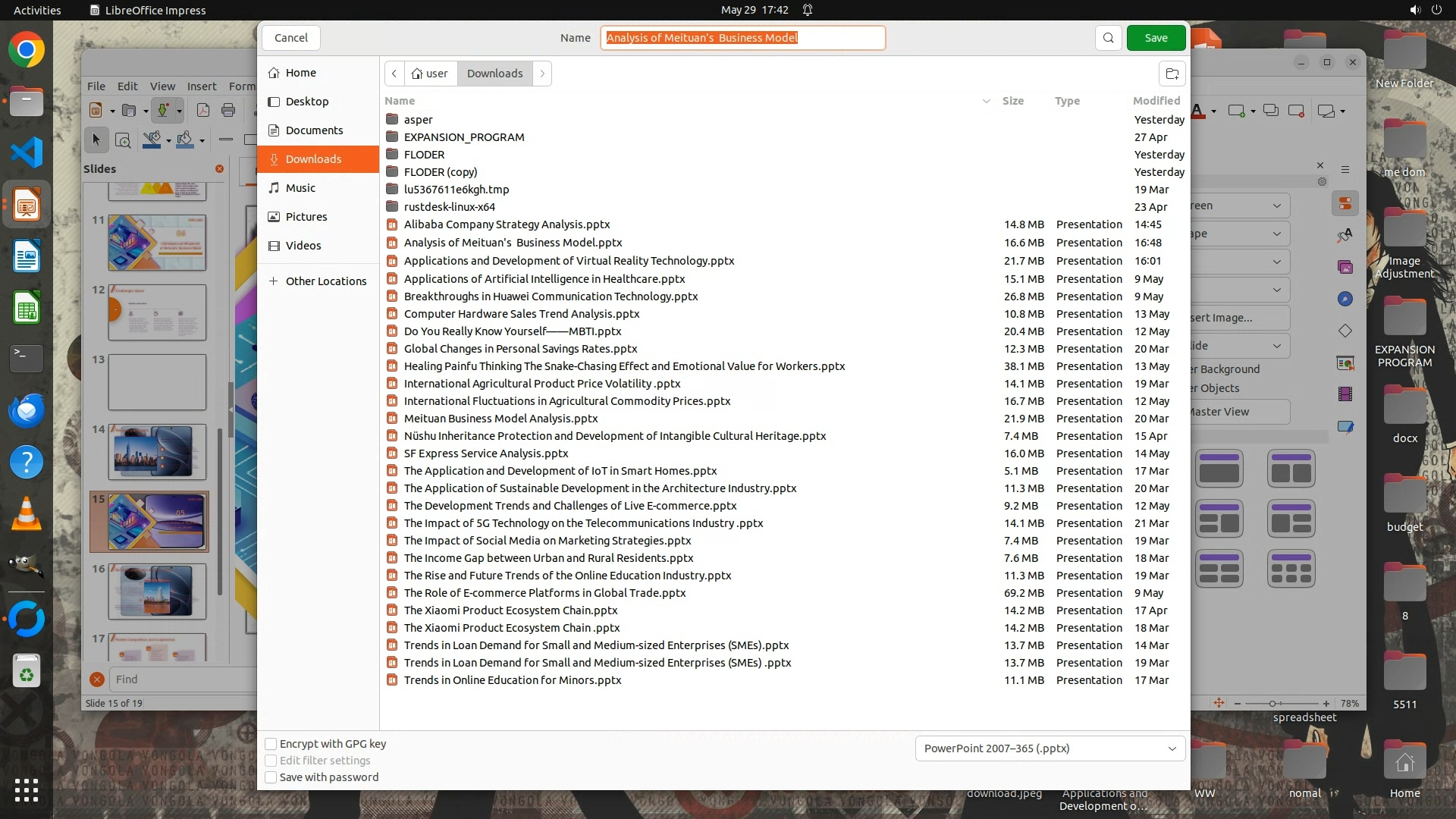This screenshot has width=1456, height=819.
Task: Click the Export as PDF toolbar icon
Action: tap(203, 111)
